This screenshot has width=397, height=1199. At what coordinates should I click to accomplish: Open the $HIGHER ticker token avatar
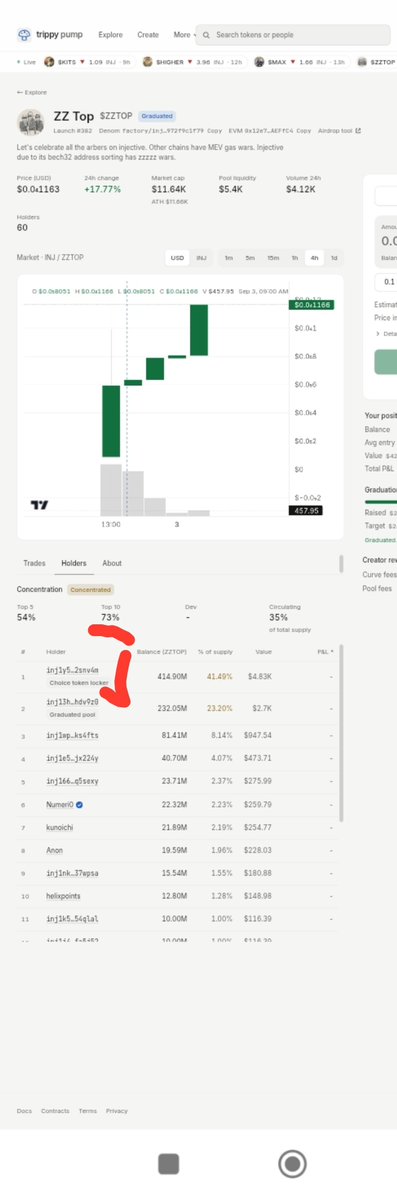click(147, 61)
